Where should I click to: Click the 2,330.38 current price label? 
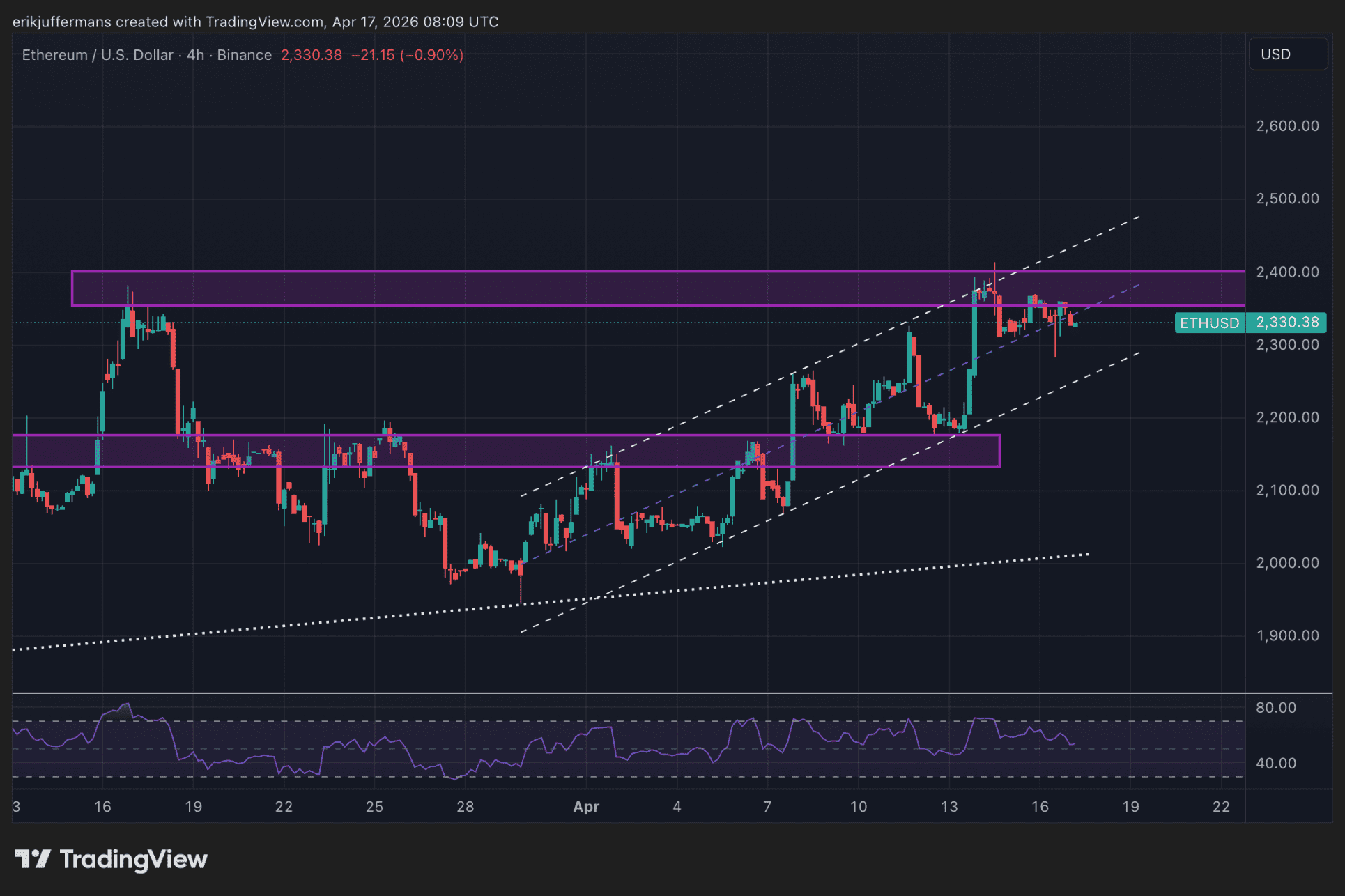pyautogui.click(x=1286, y=323)
